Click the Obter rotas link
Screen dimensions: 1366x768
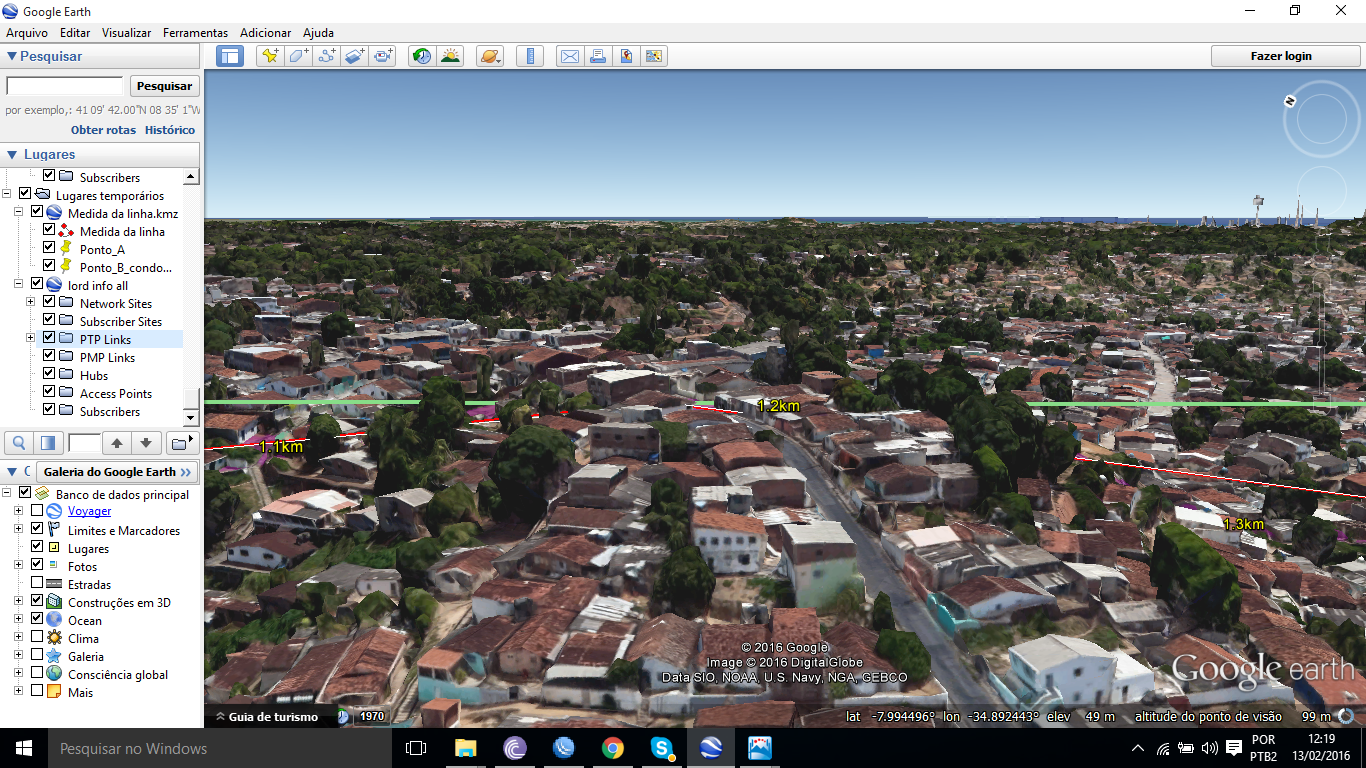coord(103,130)
